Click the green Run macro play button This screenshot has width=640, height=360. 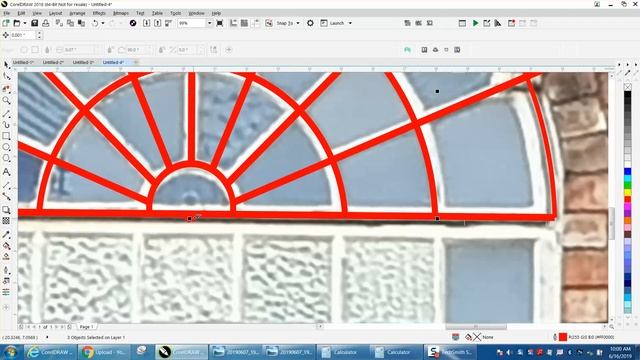(476, 23)
